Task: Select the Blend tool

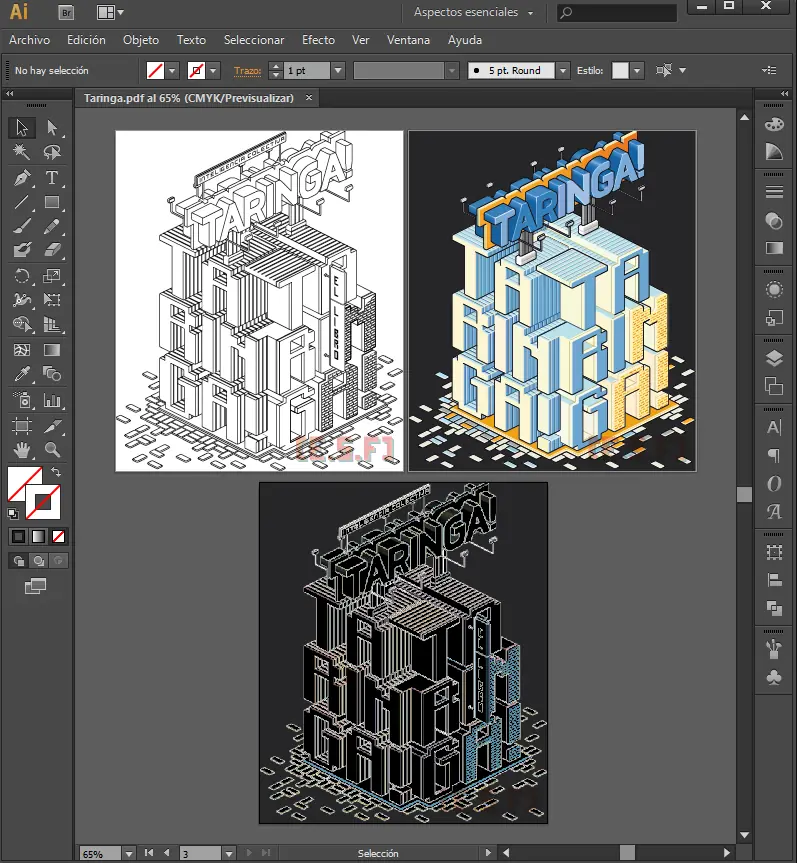Action: tap(52, 374)
